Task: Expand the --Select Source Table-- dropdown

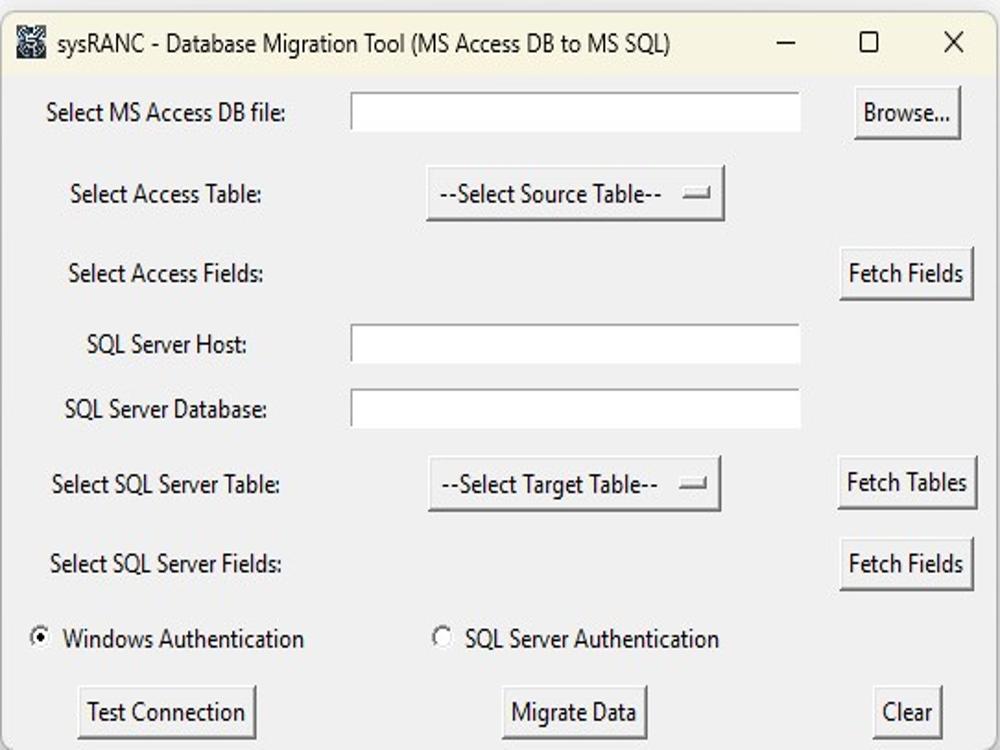Action: (575, 193)
